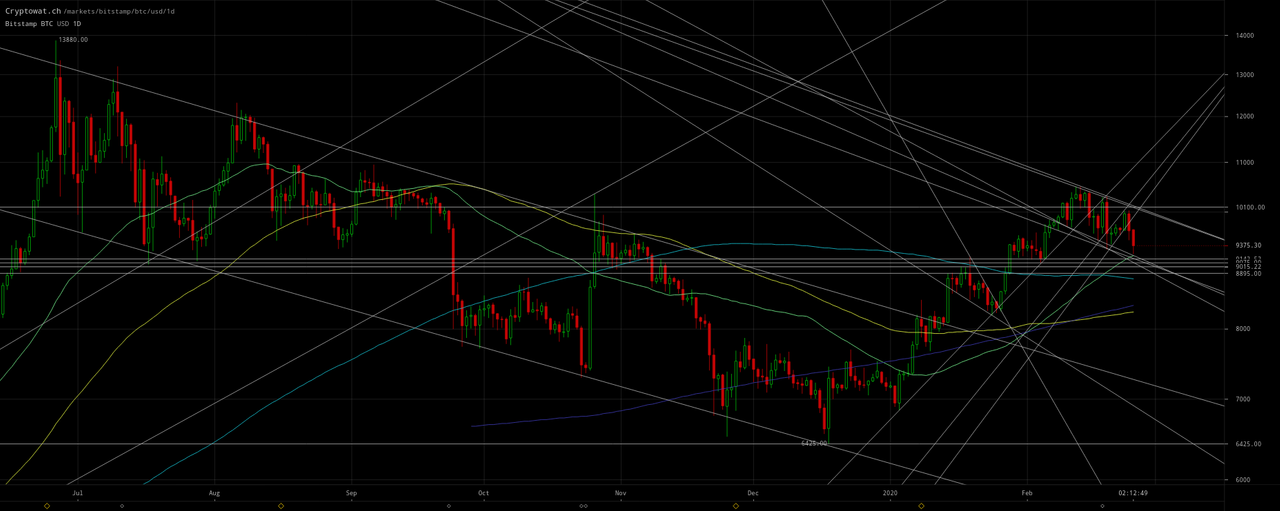1280x511 pixels.
Task: Click the 13880.00 high price label
Action: click(x=73, y=39)
